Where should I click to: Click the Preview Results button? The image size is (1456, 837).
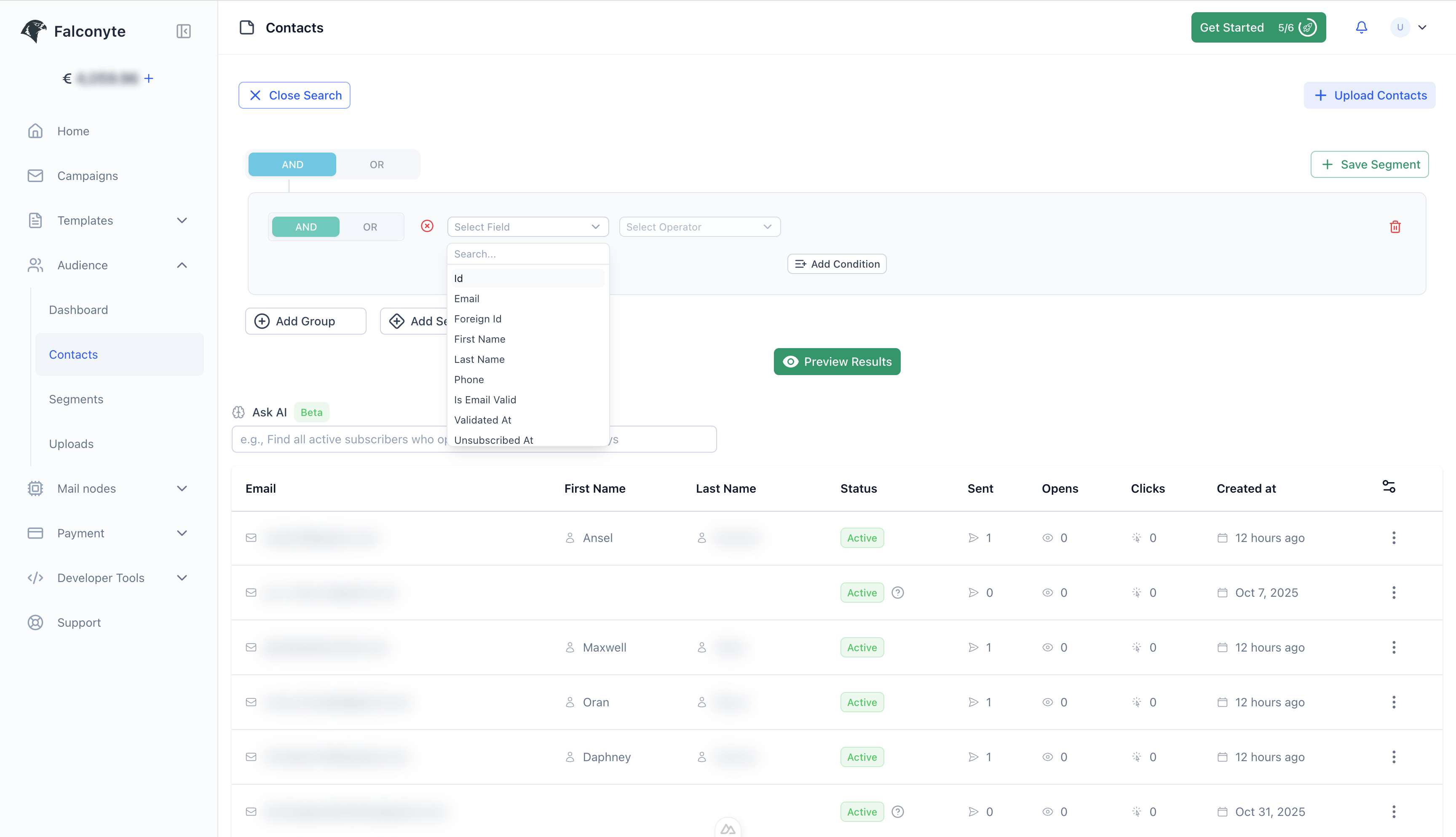tap(837, 362)
